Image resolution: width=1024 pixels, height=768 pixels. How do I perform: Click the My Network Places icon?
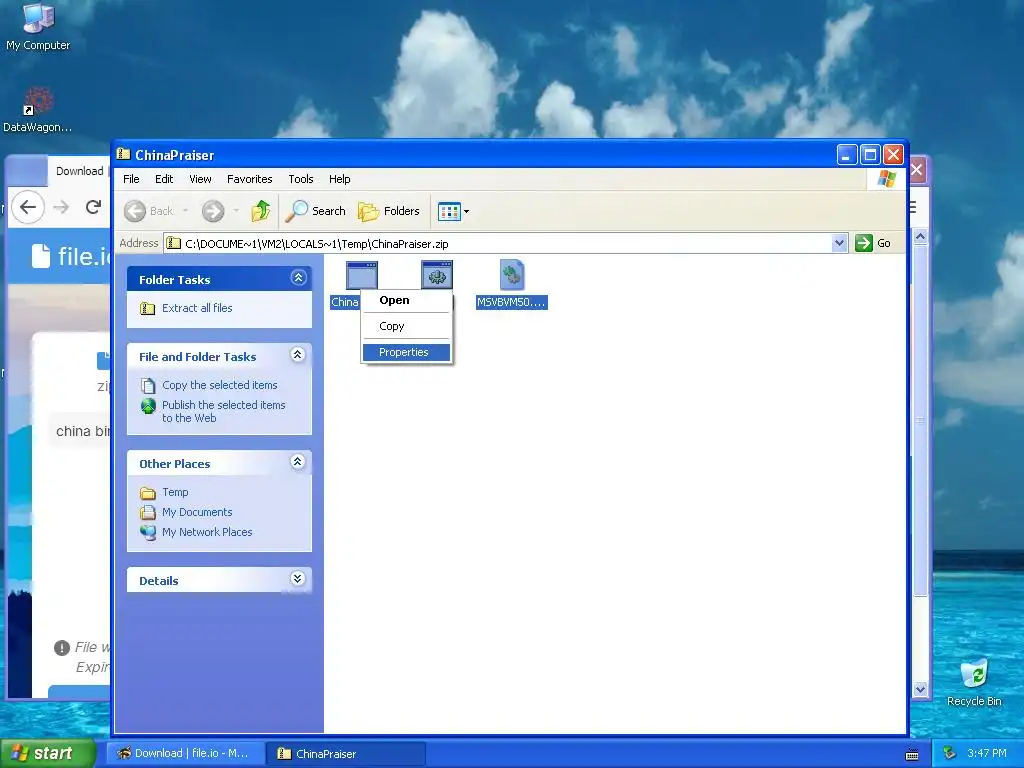(x=148, y=532)
